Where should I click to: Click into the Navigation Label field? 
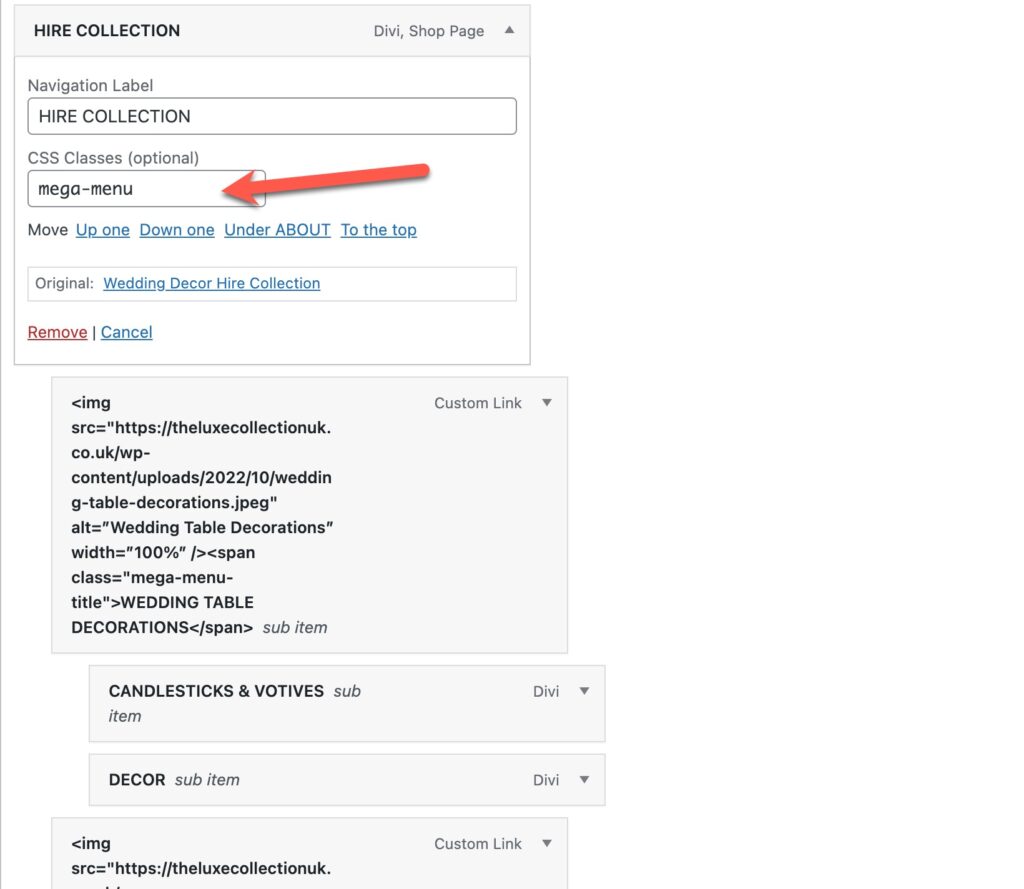(x=271, y=116)
